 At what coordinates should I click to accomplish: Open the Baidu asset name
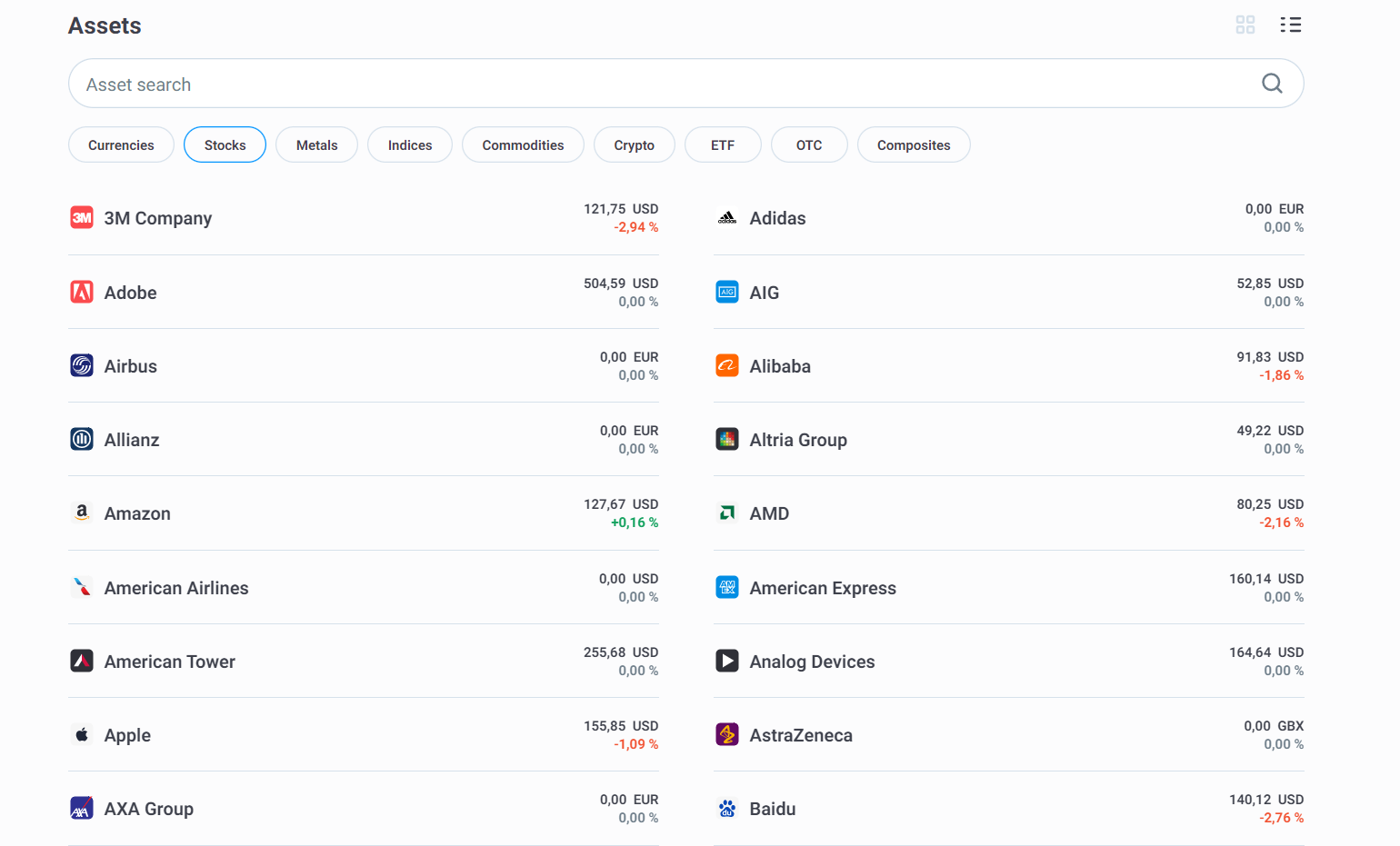pyautogui.click(x=773, y=809)
